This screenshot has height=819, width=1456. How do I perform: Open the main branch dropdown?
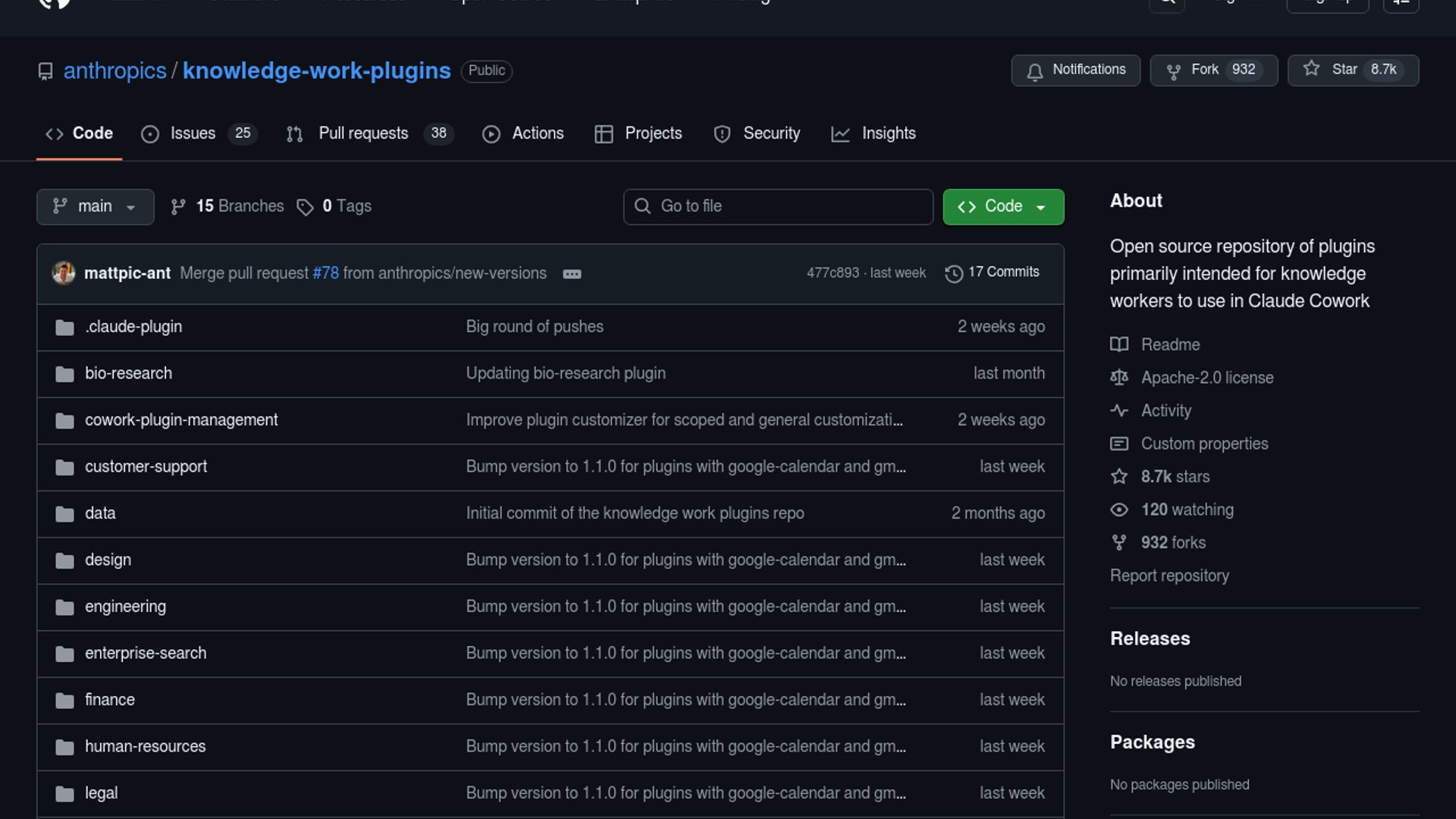coord(95,207)
